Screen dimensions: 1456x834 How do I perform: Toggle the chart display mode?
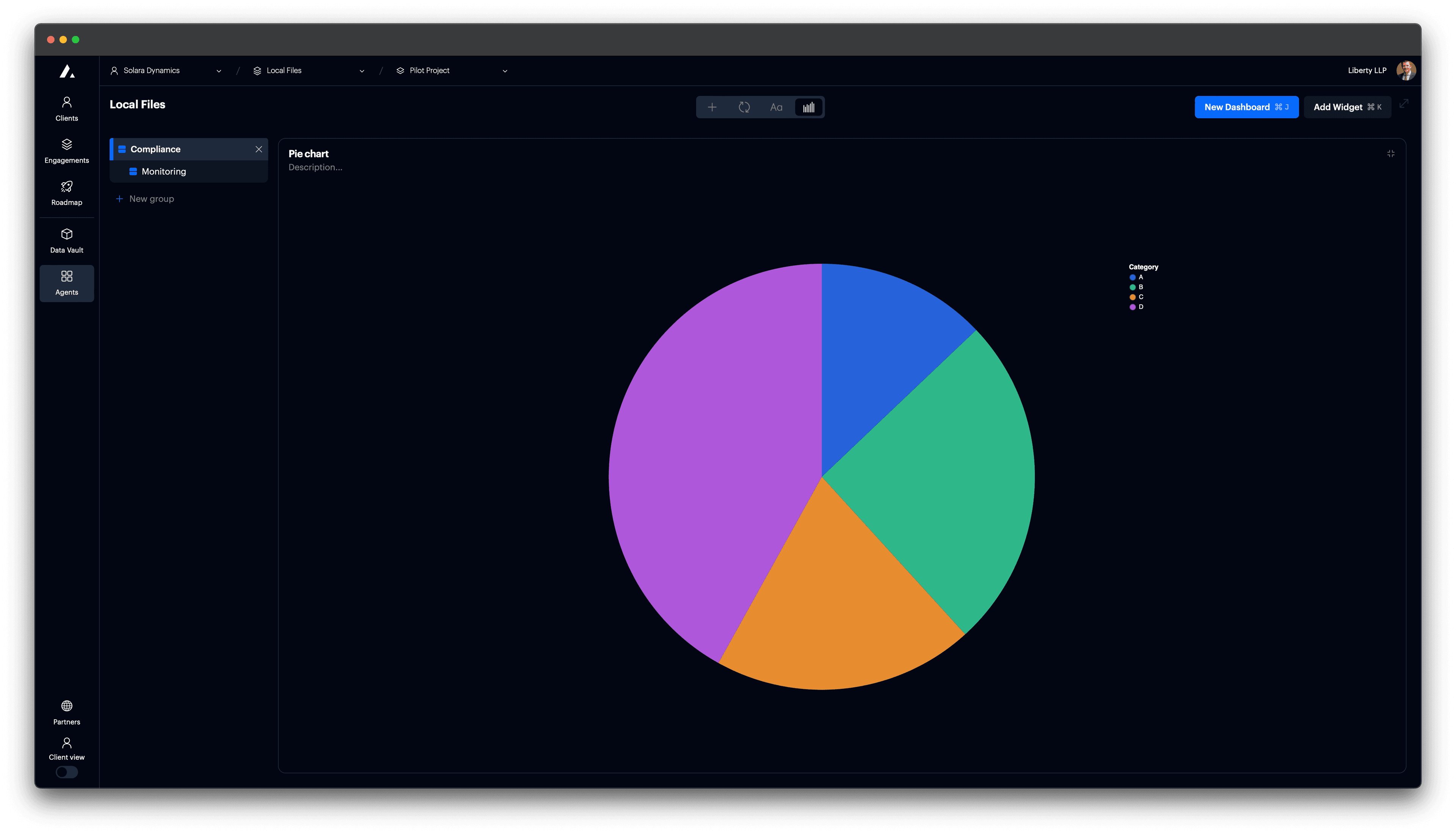pos(808,107)
